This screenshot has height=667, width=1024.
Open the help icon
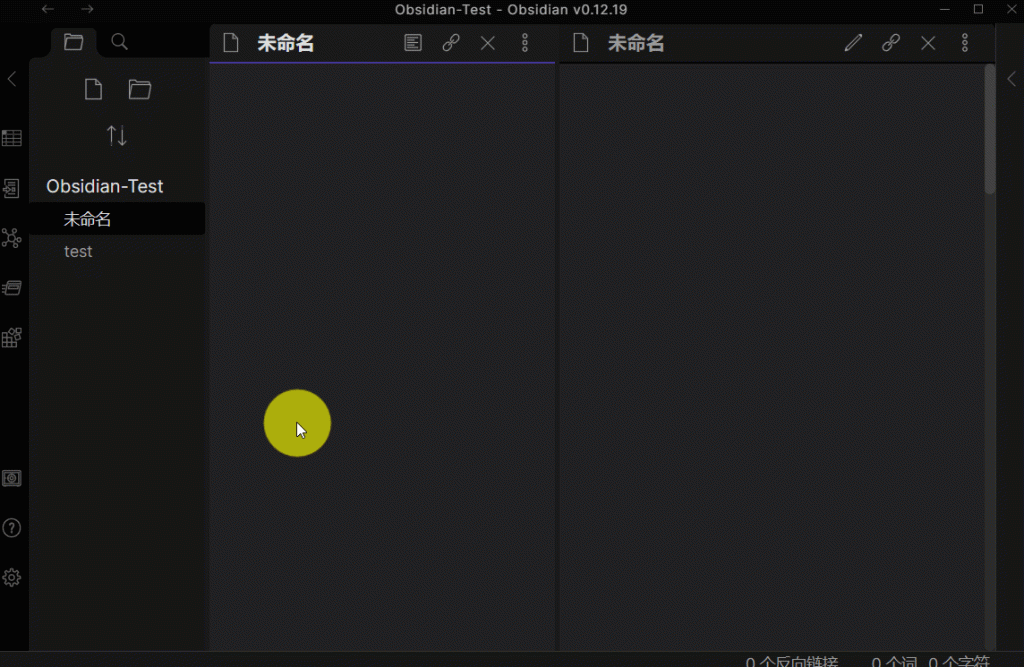[x=12, y=528]
